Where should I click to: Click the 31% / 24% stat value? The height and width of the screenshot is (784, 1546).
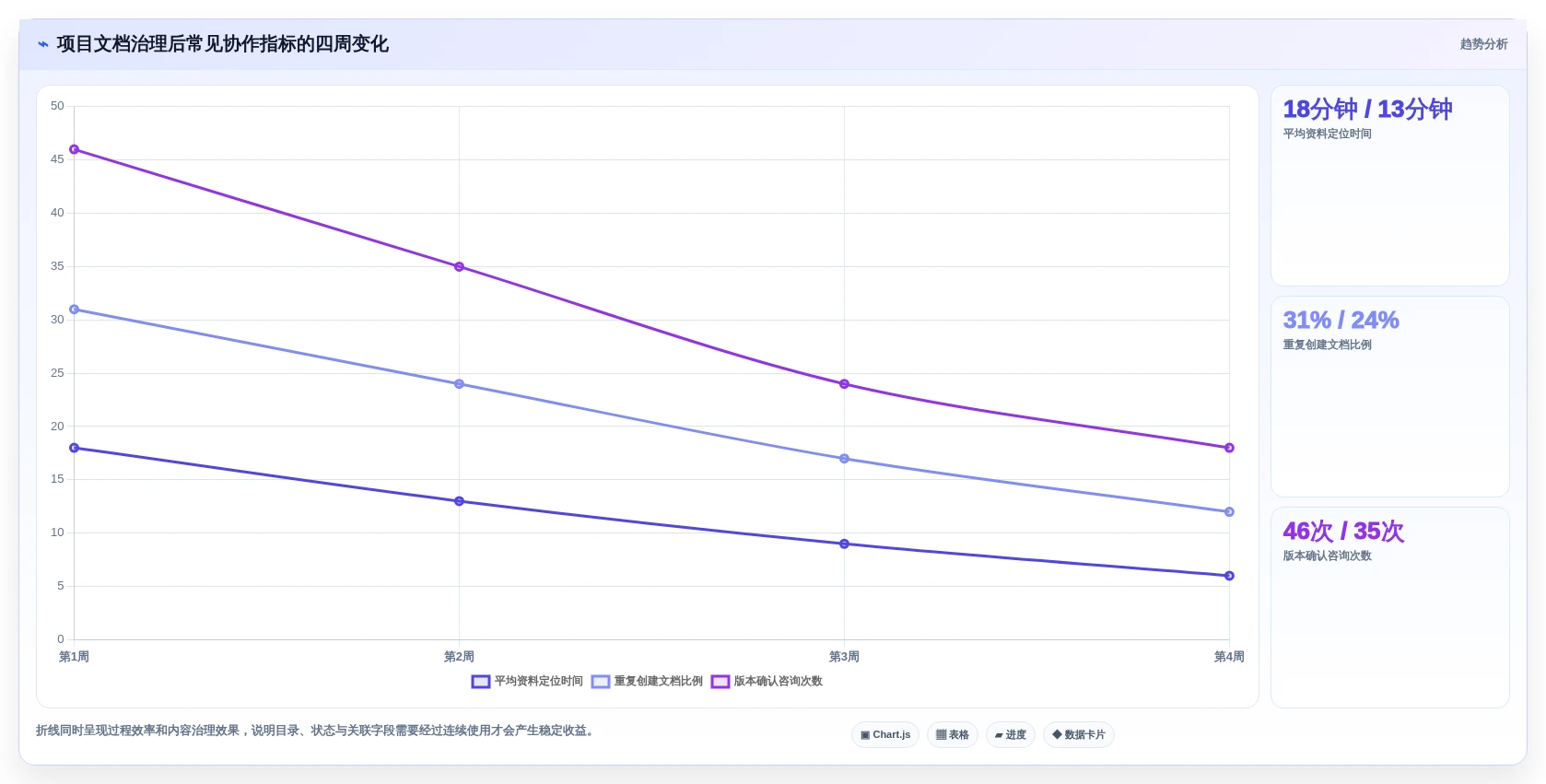(1341, 321)
